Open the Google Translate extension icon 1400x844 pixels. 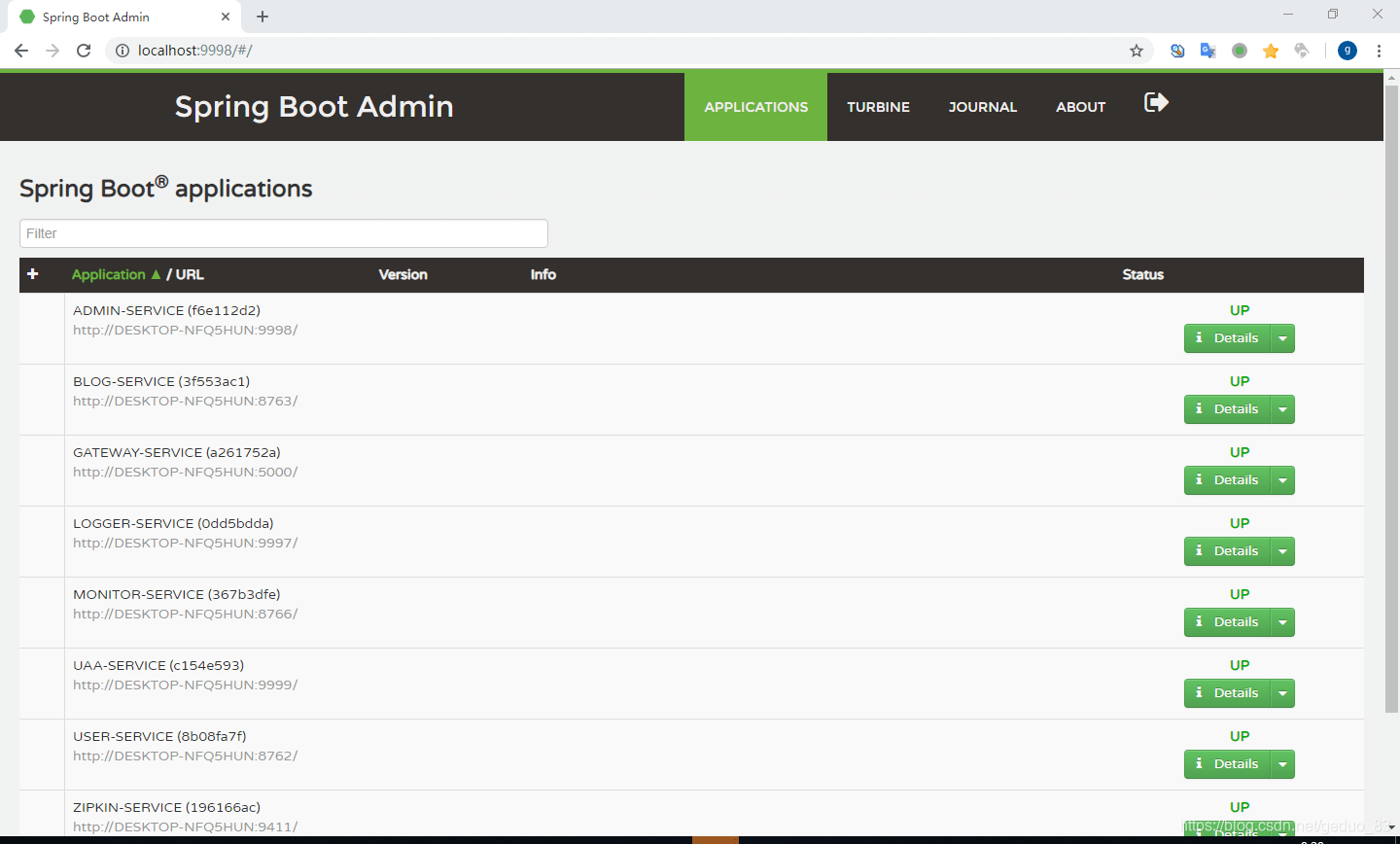(x=1208, y=51)
